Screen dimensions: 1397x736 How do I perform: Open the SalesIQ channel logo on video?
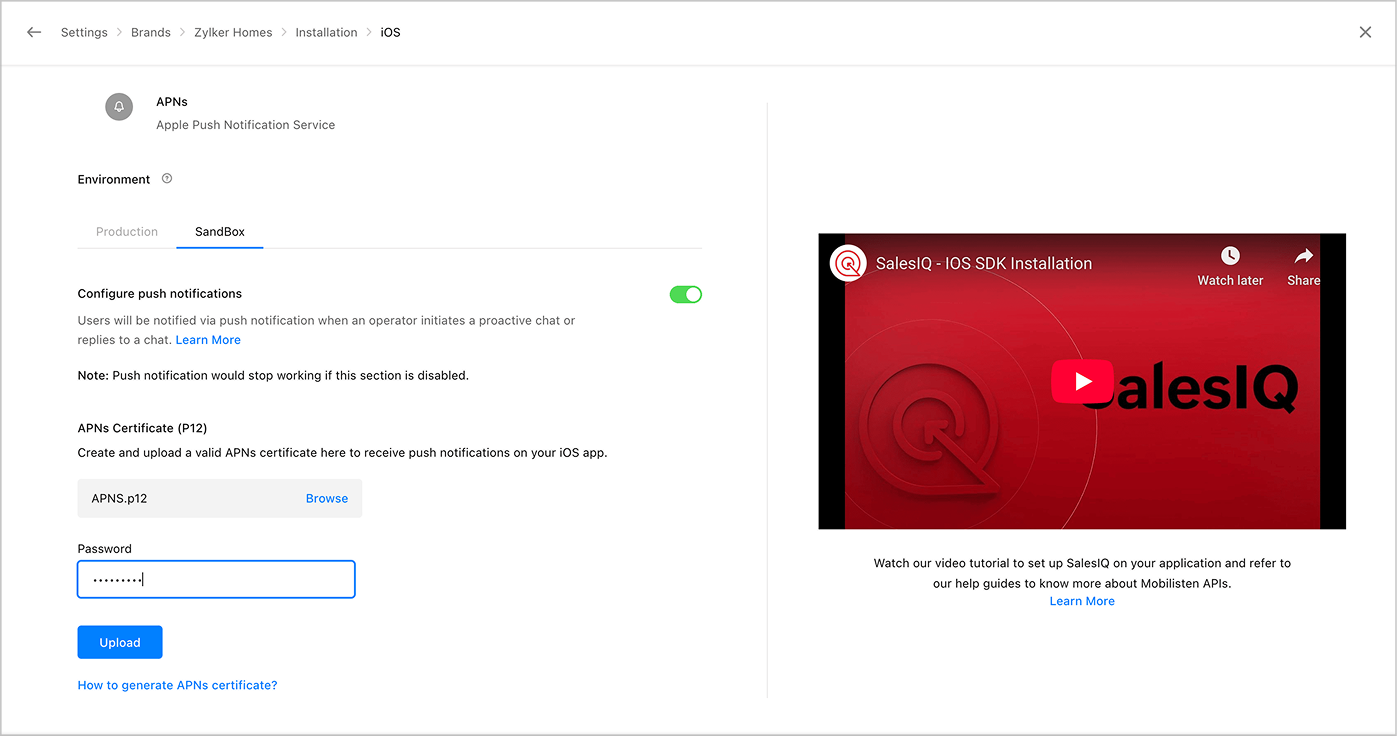pos(848,263)
